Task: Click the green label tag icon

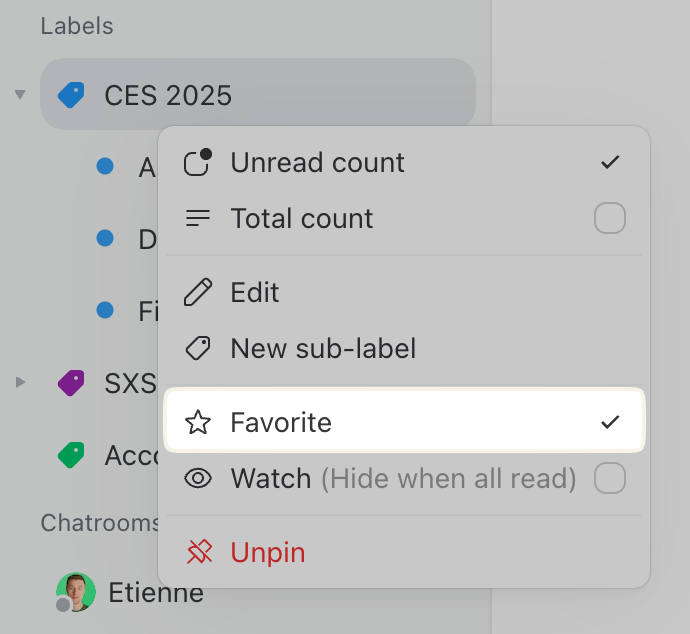Action: [x=71, y=456]
